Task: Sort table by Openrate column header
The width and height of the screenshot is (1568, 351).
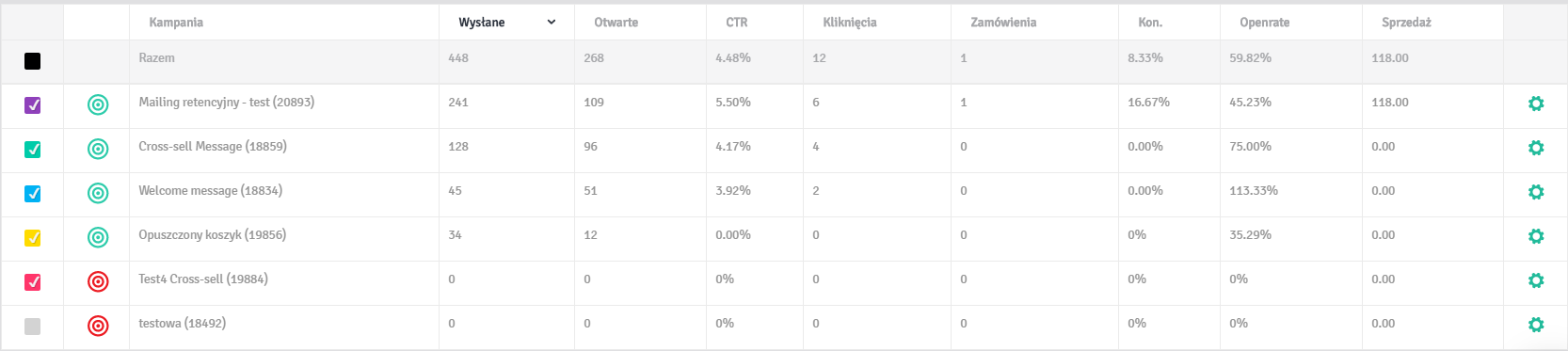Action: pyautogui.click(x=1265, y=23)
